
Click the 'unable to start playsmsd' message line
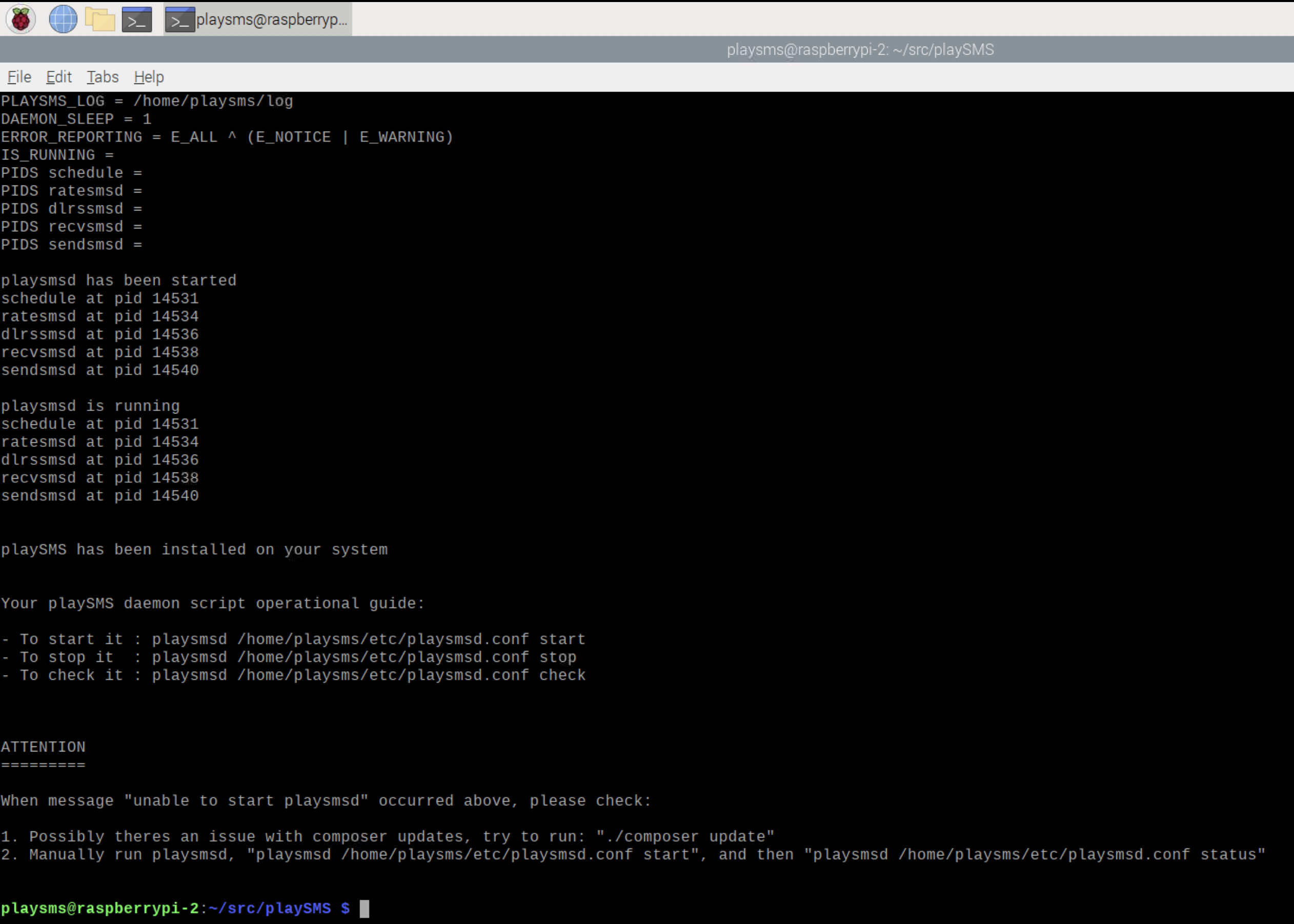pyautogui.click(x=326, y=800)
